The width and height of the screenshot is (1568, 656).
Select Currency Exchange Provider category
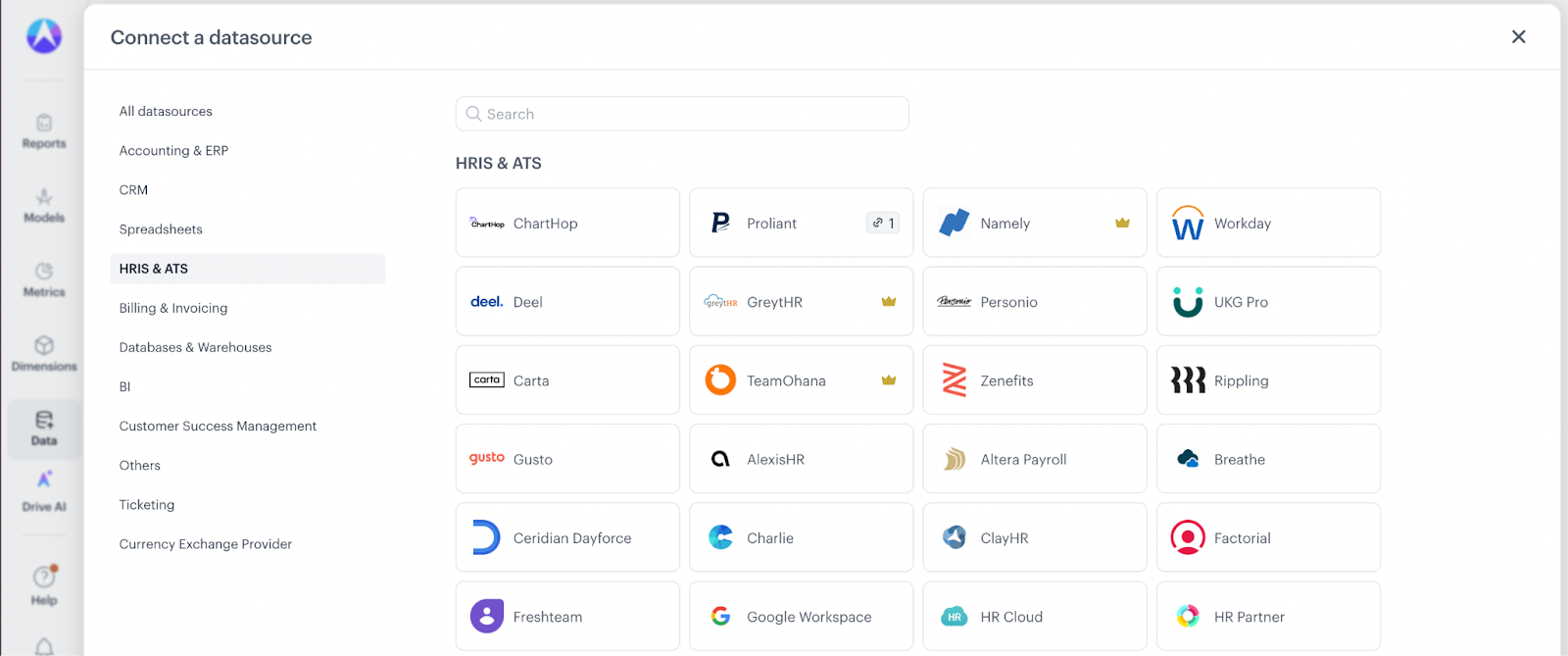pos(248,543)
